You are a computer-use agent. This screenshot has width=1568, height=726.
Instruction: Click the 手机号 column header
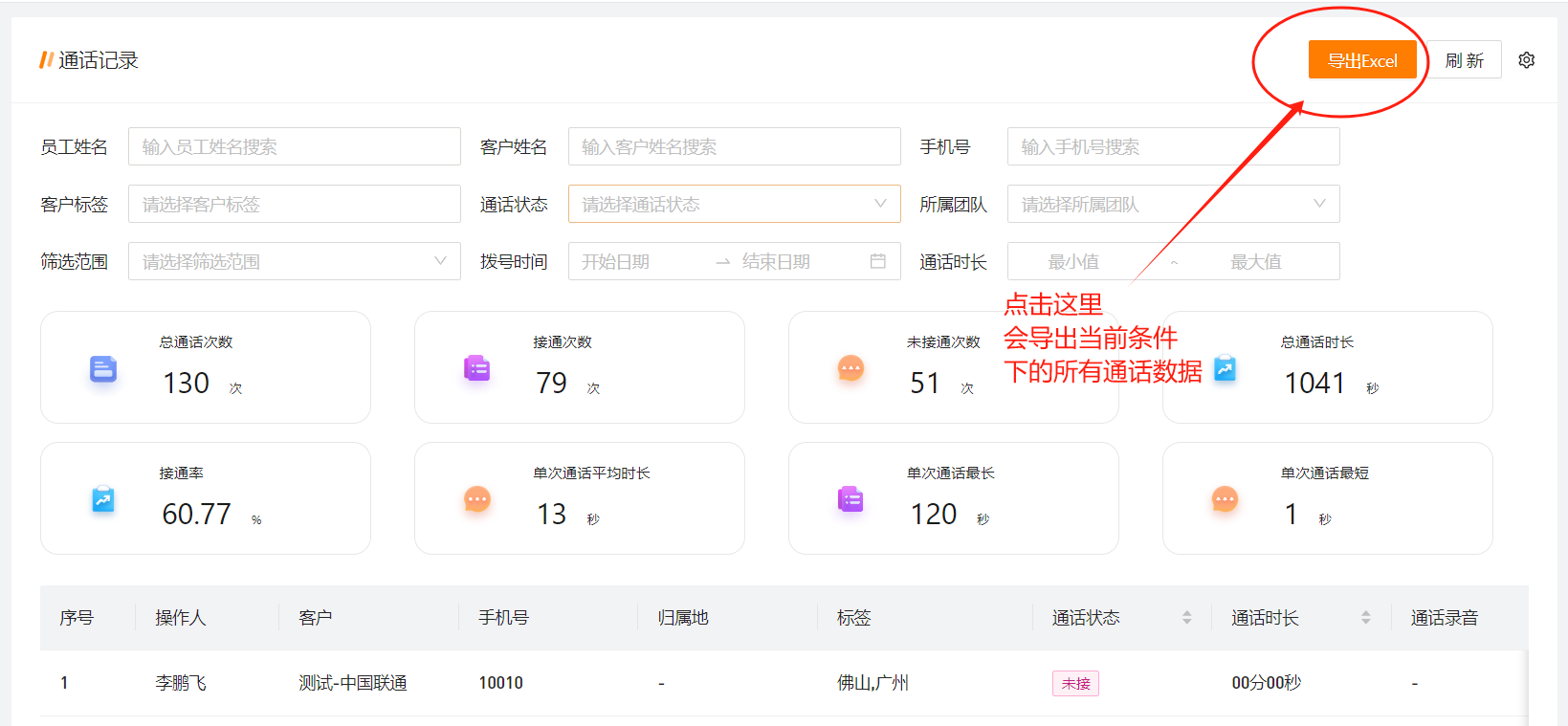point(504,618)
